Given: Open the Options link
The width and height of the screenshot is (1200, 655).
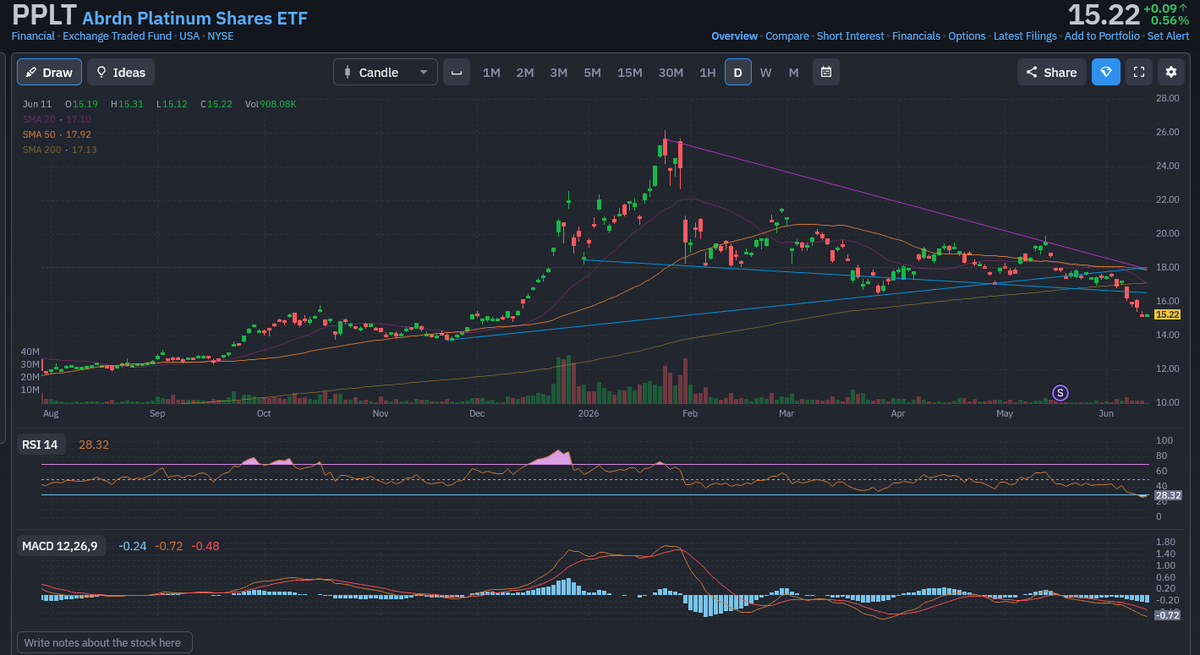Looking at the screenshot, I should 967,36.
